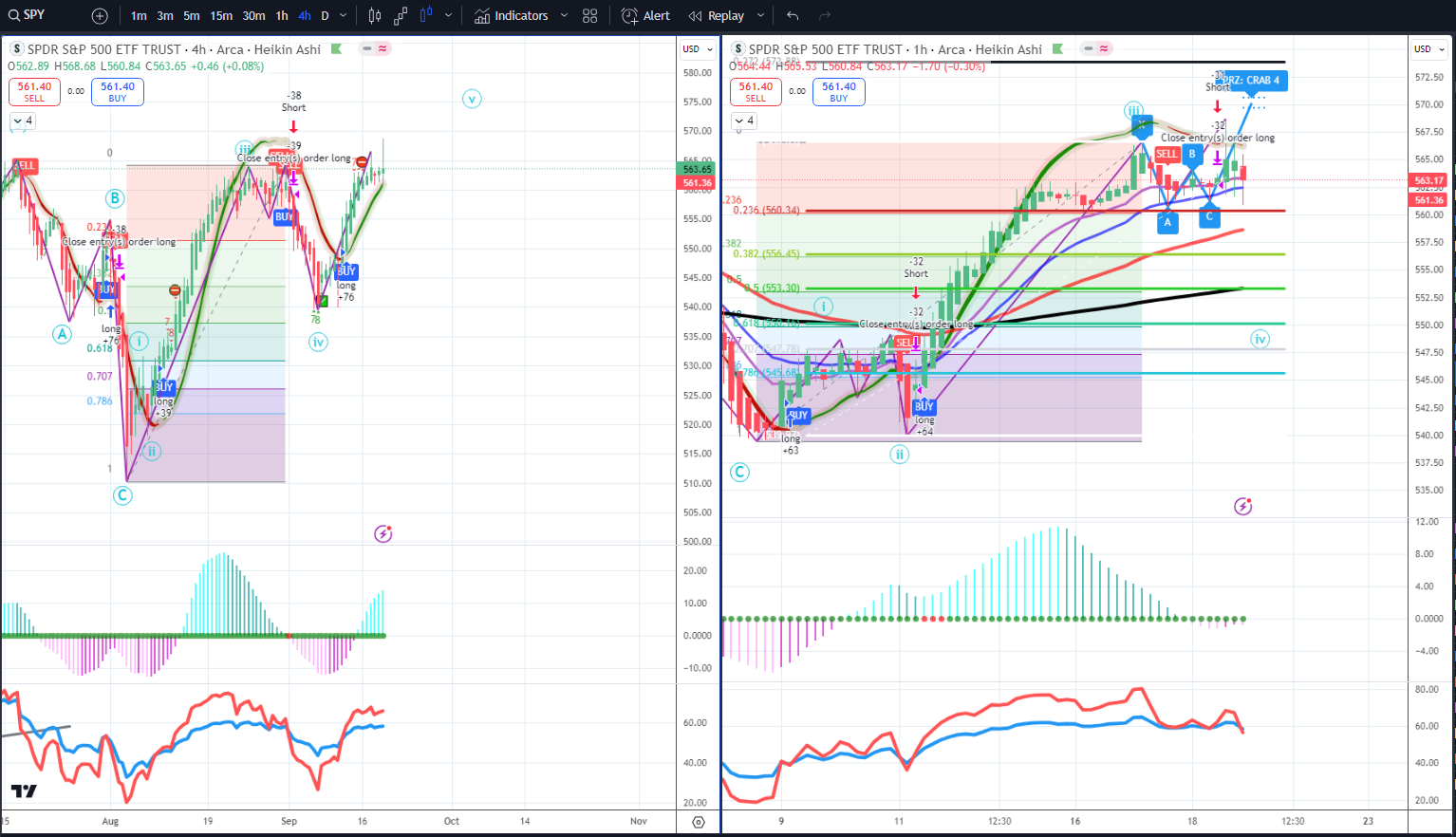Open SPY symbol search

tap(28, 15)
